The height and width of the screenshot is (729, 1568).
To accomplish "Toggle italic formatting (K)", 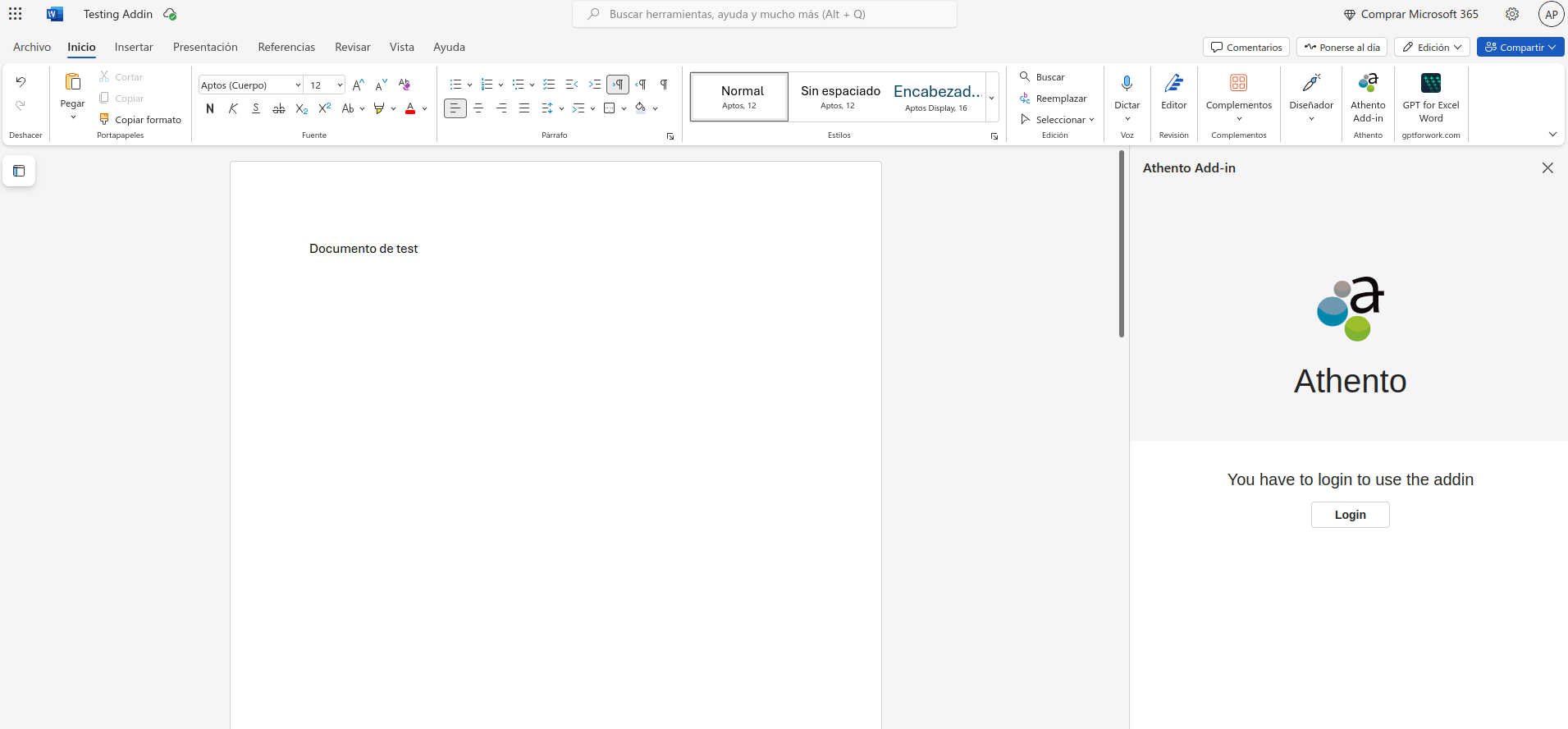I will coord(233,108).
